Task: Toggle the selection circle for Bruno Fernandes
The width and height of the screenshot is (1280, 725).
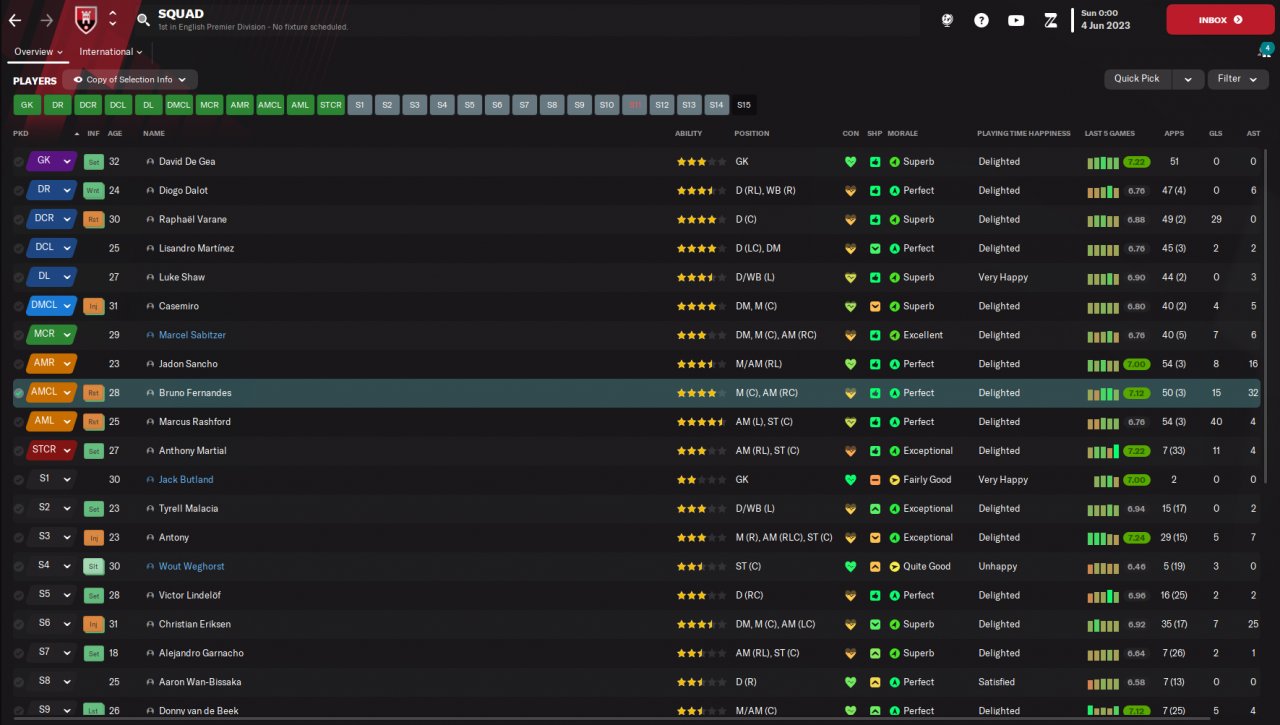Action: [19, 393]
